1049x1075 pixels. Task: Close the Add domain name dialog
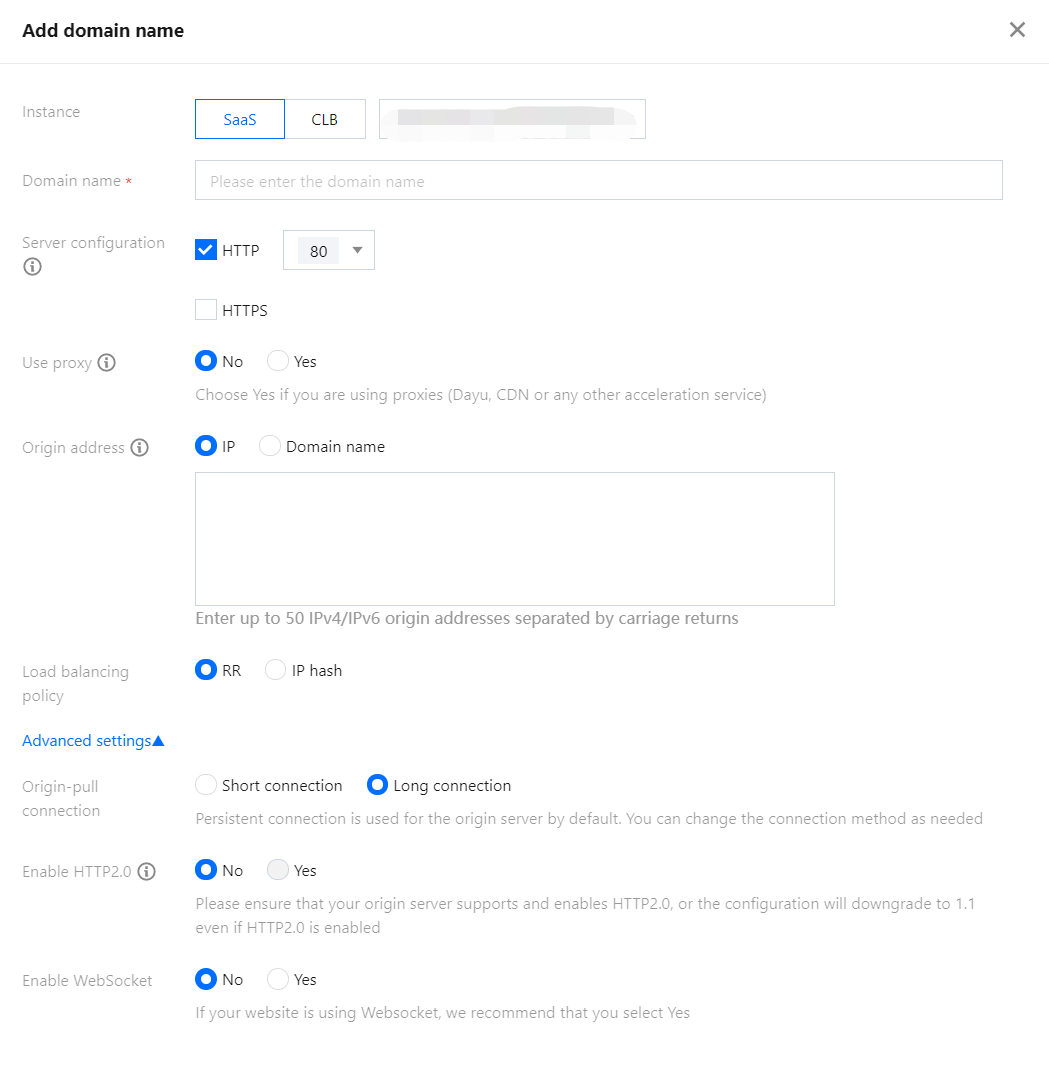coord(1017,30)
